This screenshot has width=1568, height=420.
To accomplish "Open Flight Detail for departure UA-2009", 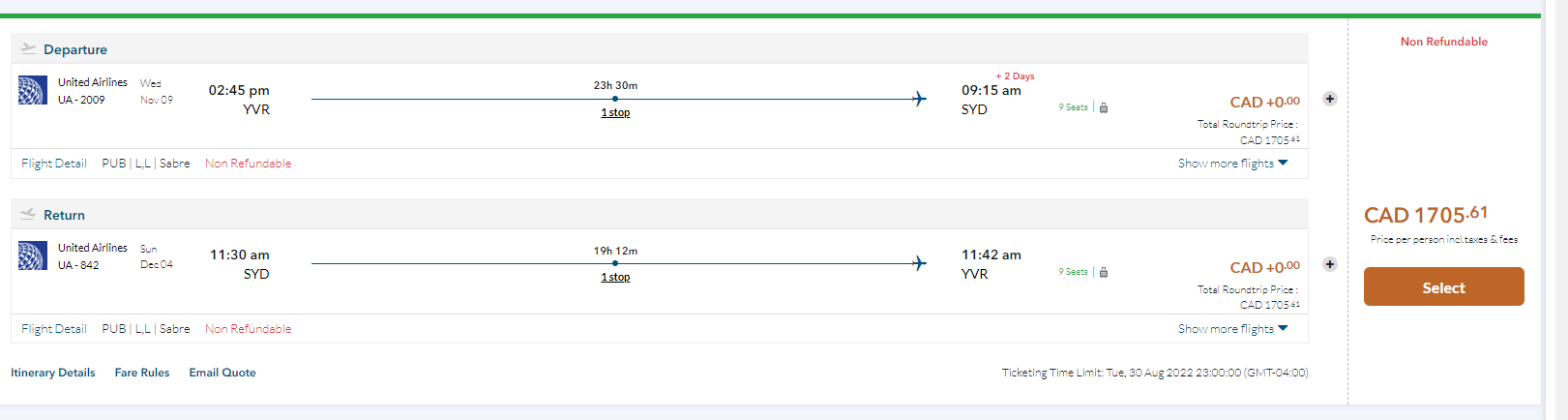I will click(54, 164).
